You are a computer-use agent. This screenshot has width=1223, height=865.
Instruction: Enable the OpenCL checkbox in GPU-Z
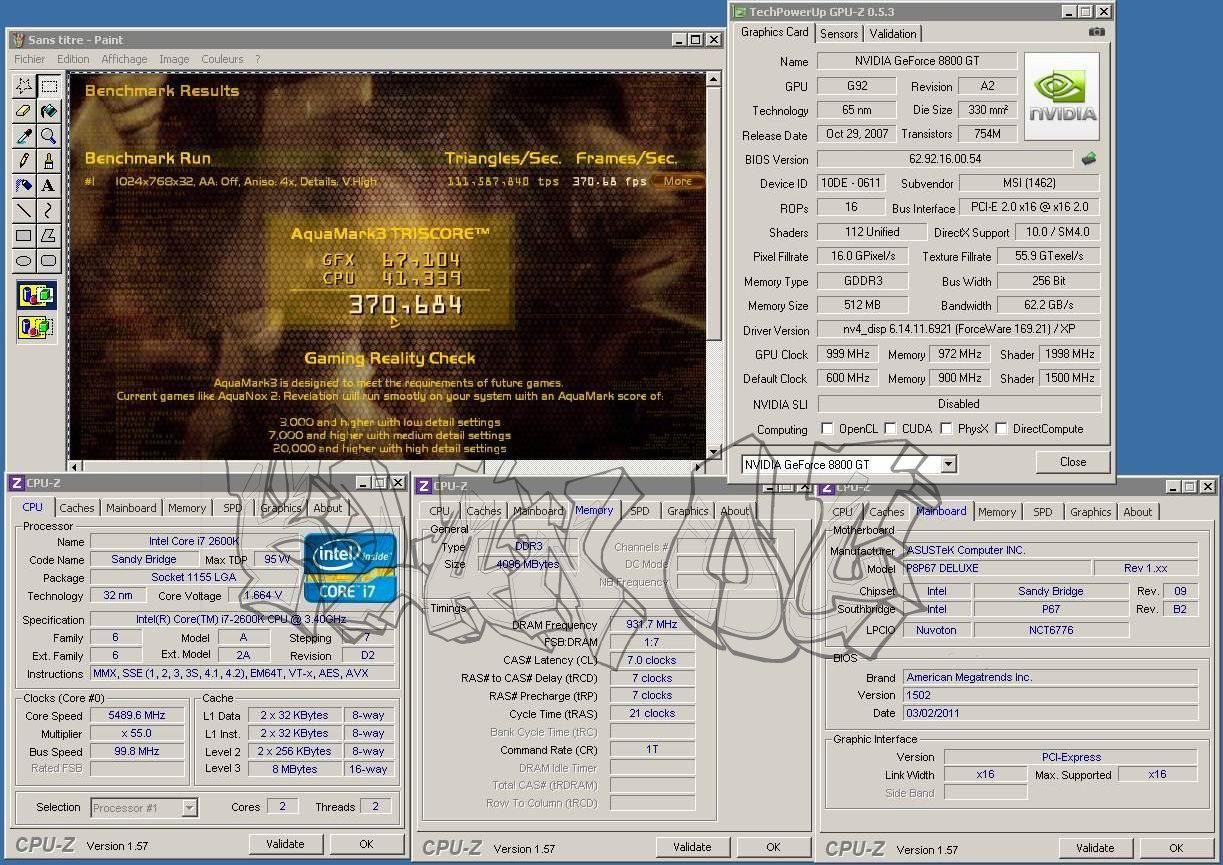pos(827,429)
